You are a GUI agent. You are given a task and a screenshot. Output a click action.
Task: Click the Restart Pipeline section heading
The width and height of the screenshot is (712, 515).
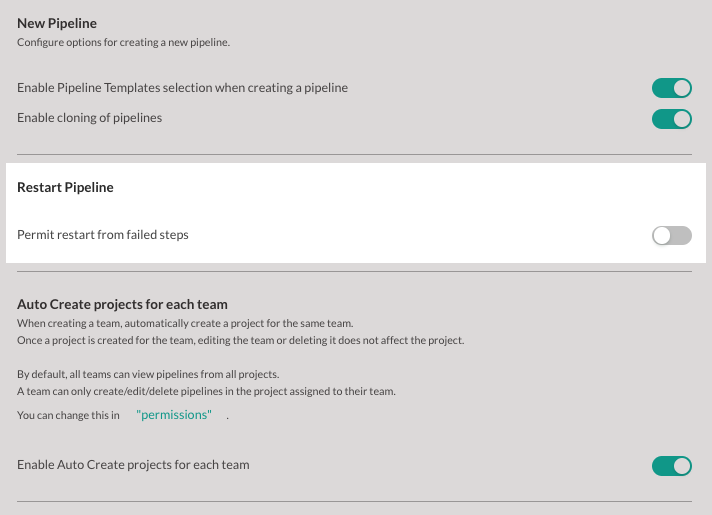[x=66, y=187]
